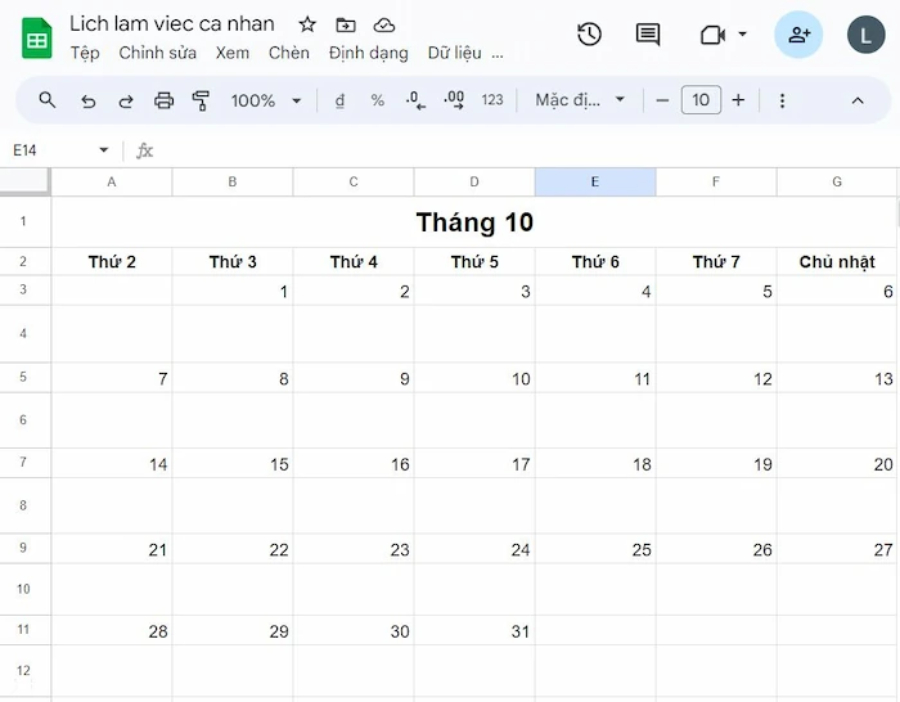Increase font size plus button

(738, 100)
